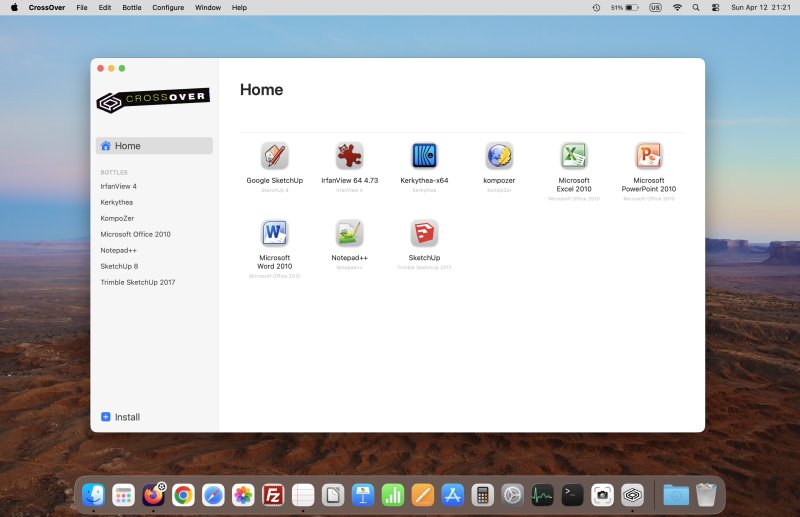Select the KompoZer bottle
Viewport: 800px width, 517px height.
[x=117, y=218]
